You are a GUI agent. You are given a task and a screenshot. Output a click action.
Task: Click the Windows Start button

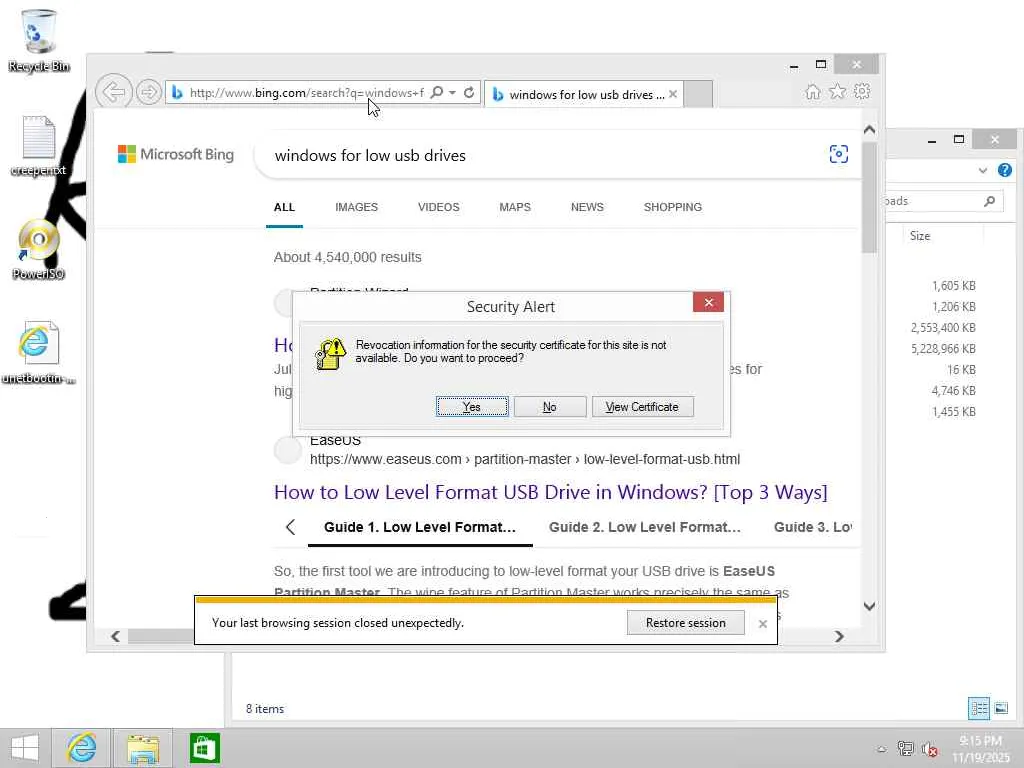pos(25,748)
